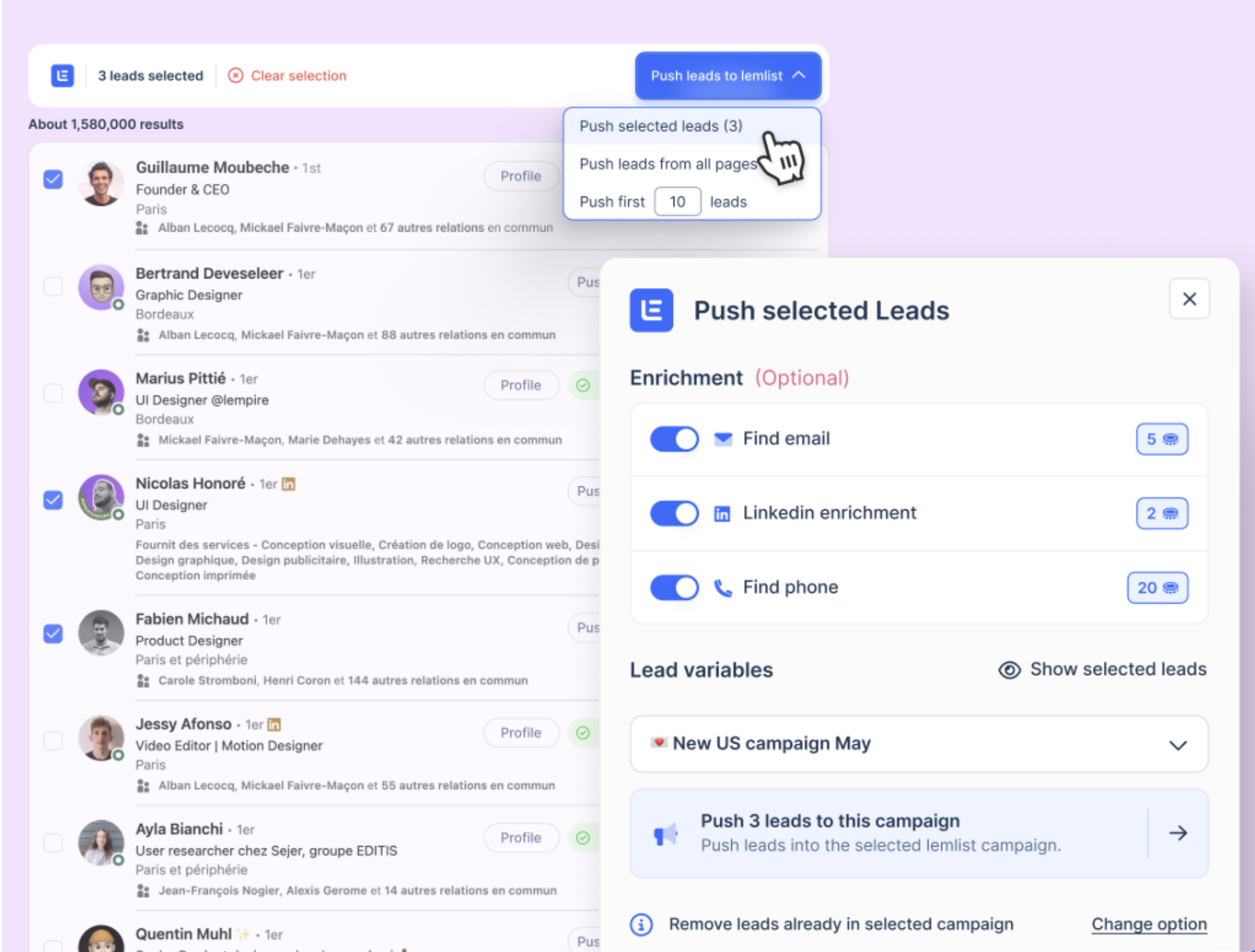Screen dimensions: 1255x952
Task: Open Profile button for Guillaume Moubeche
Action: [521, 176]
